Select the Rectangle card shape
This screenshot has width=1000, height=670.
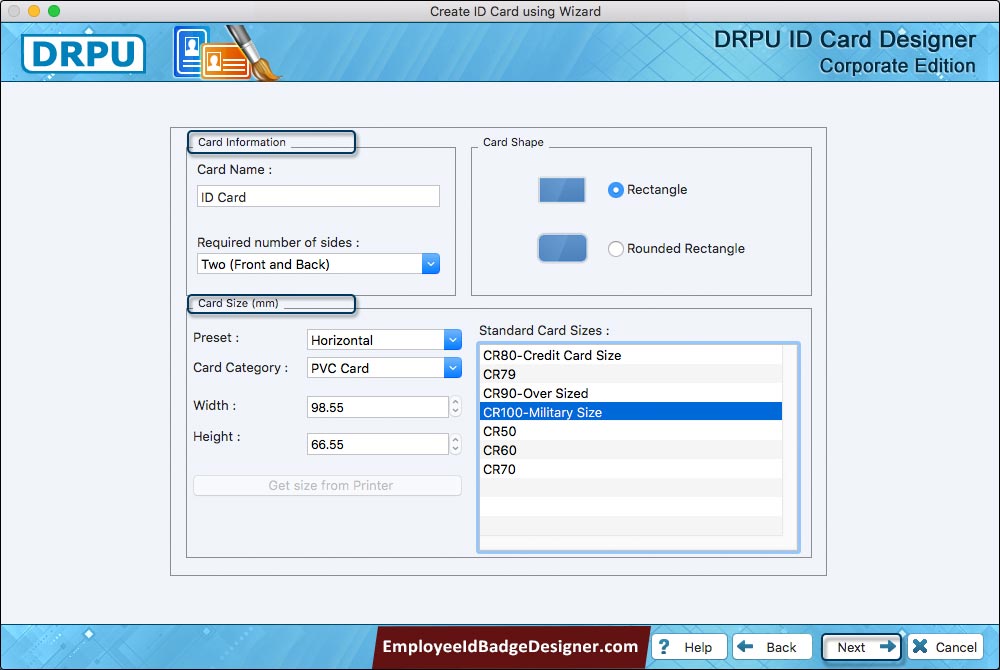(x=615, y=190)
